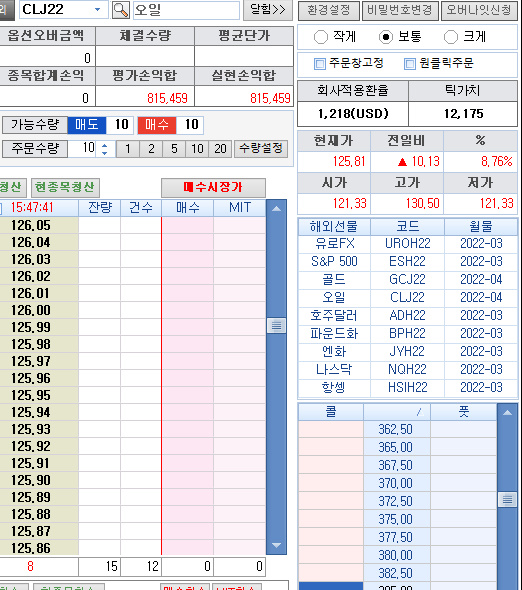Click the 환경설정 settings button

(329, 10)
